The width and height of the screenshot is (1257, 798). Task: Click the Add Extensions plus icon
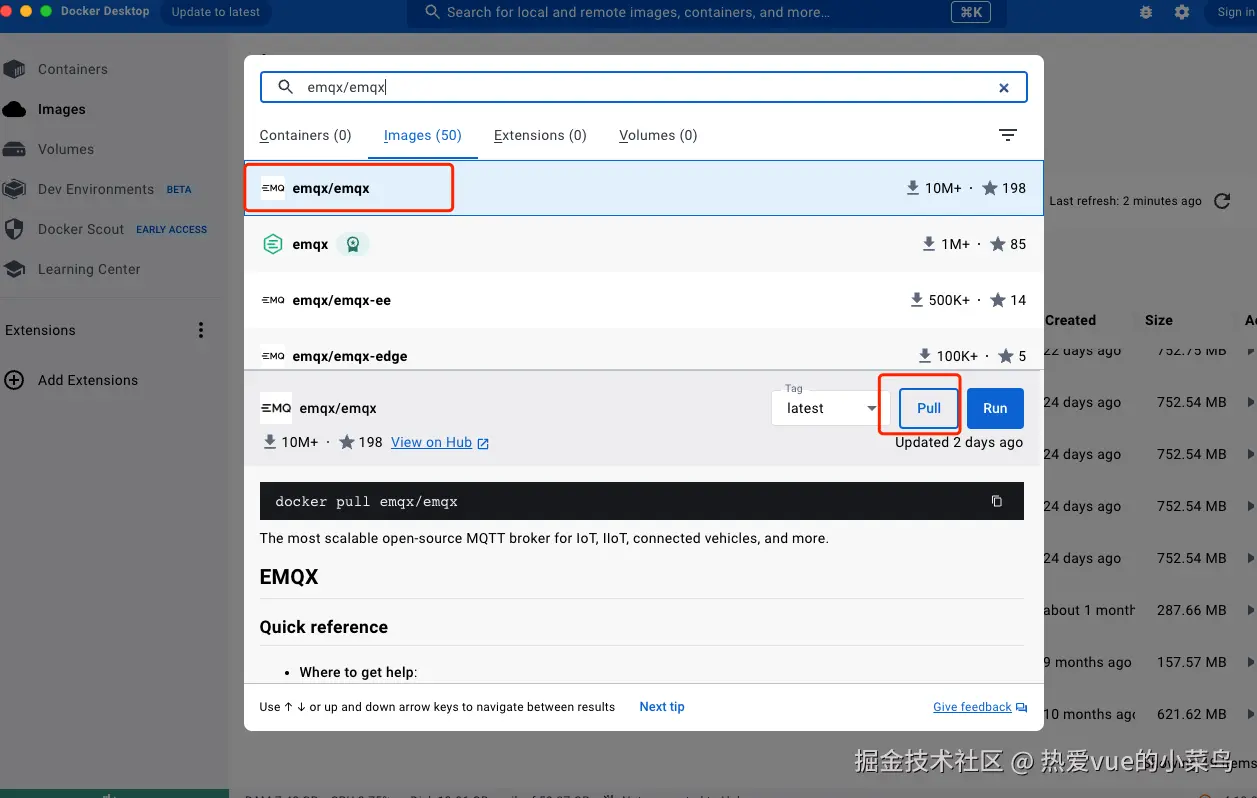point(14,380)
